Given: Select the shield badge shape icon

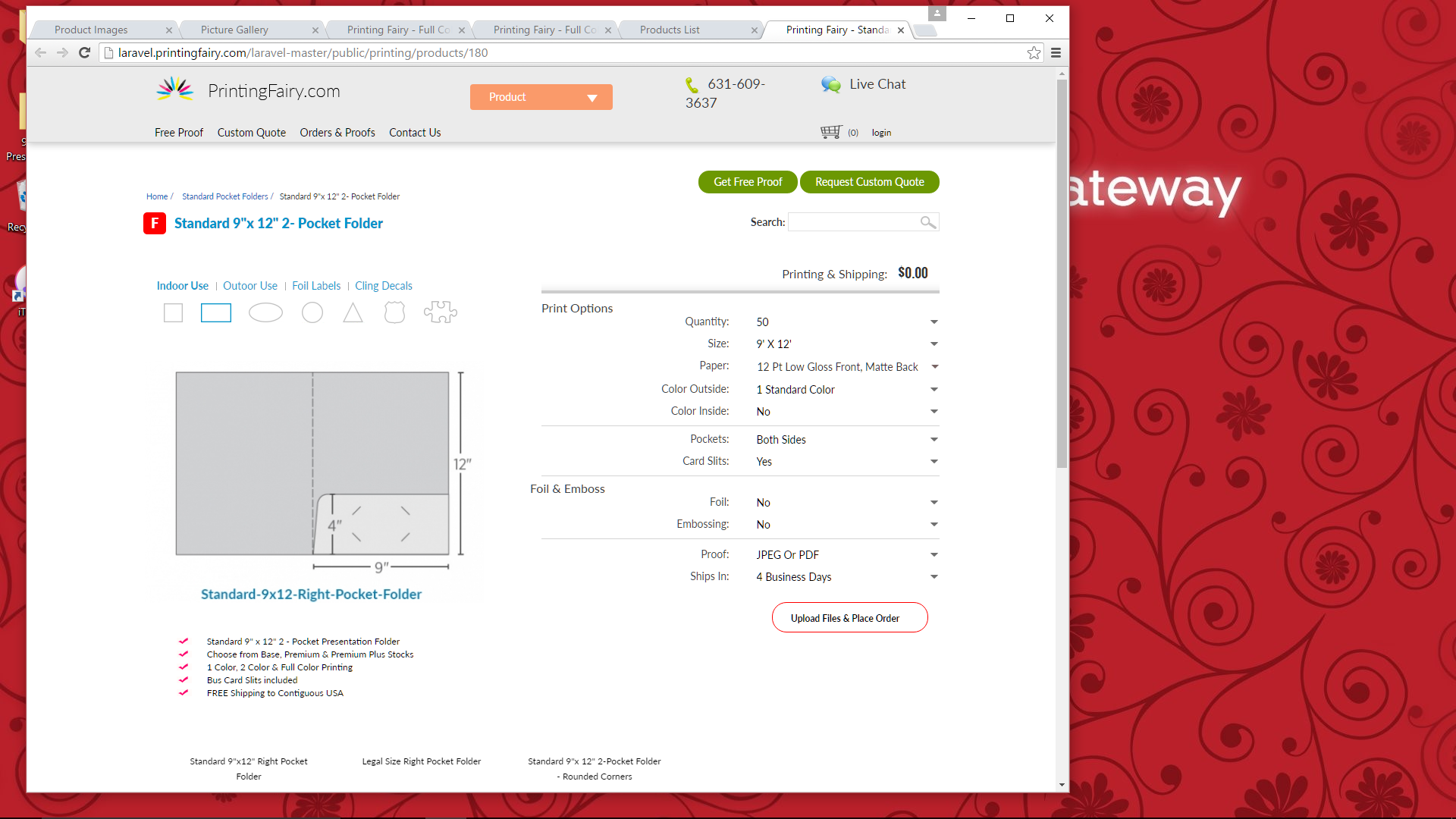Looking at the screenshot, I should click(394, 312).
